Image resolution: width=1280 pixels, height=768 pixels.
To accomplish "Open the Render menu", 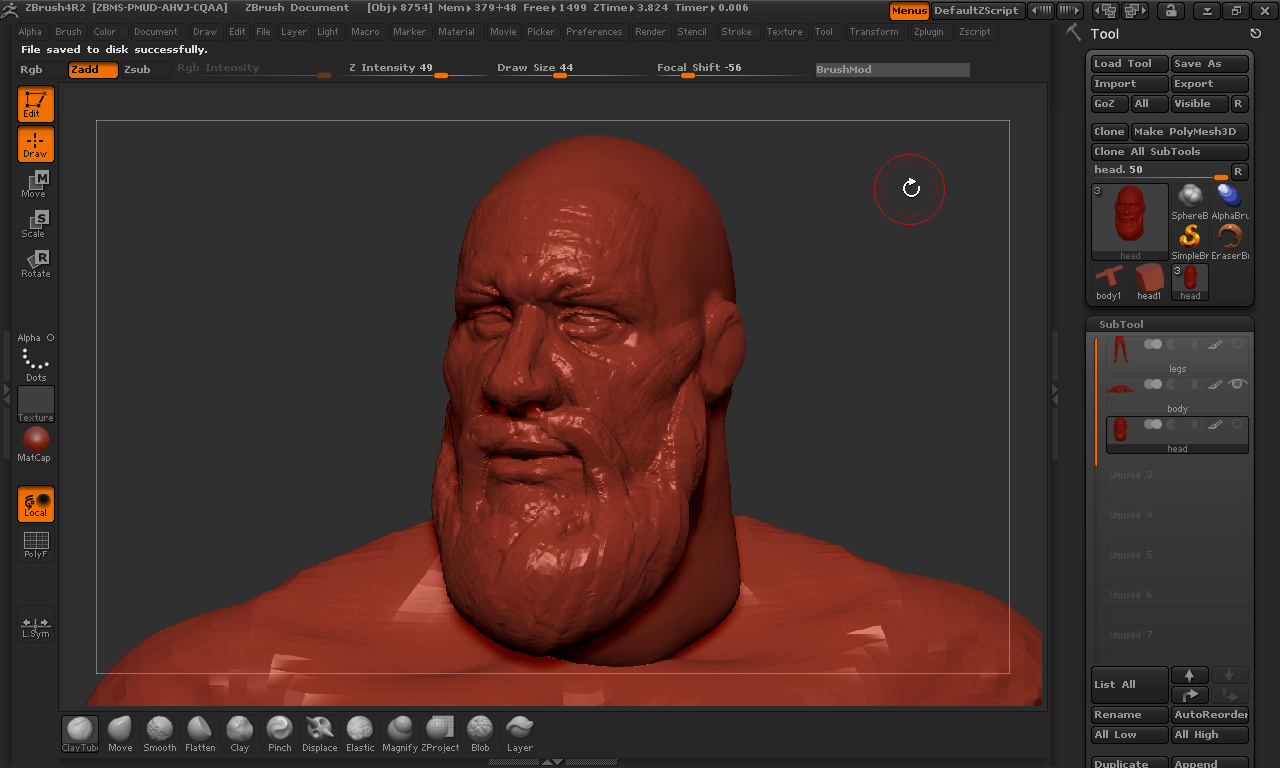I will (x=650, y=32).
